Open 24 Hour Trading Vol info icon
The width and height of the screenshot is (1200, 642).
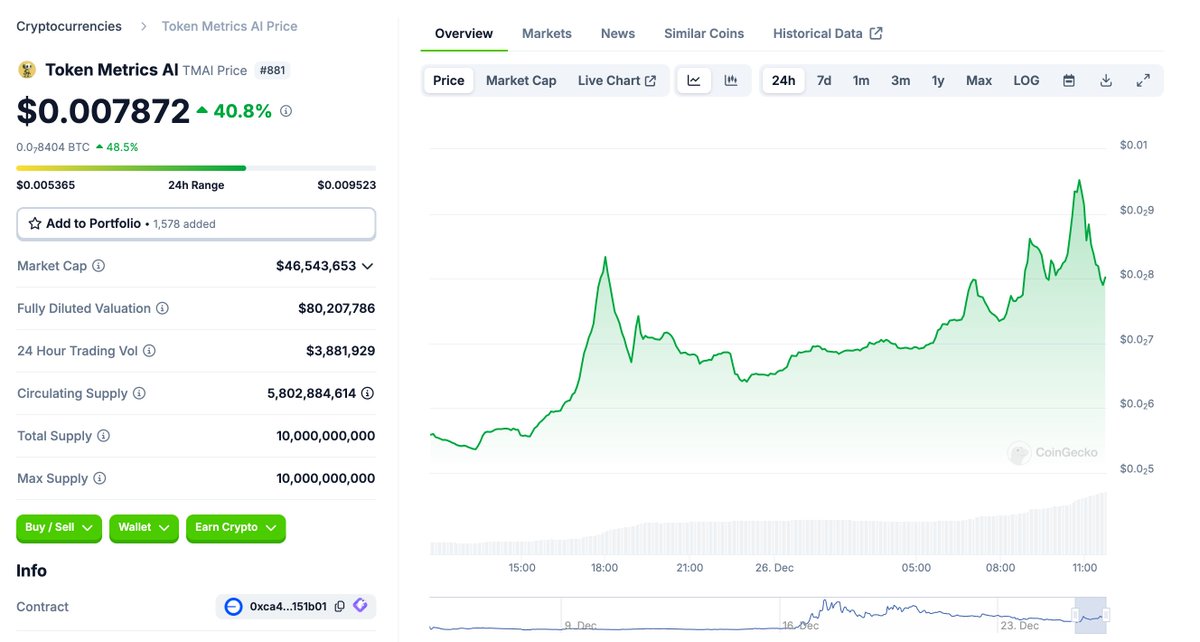(150, 351)
